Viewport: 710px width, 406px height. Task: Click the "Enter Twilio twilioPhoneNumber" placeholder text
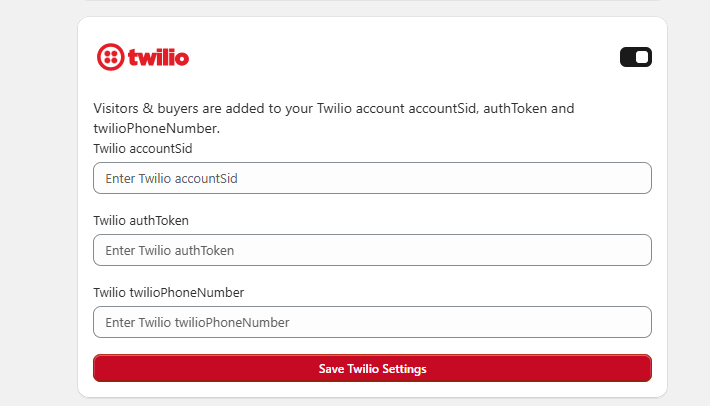197,322
